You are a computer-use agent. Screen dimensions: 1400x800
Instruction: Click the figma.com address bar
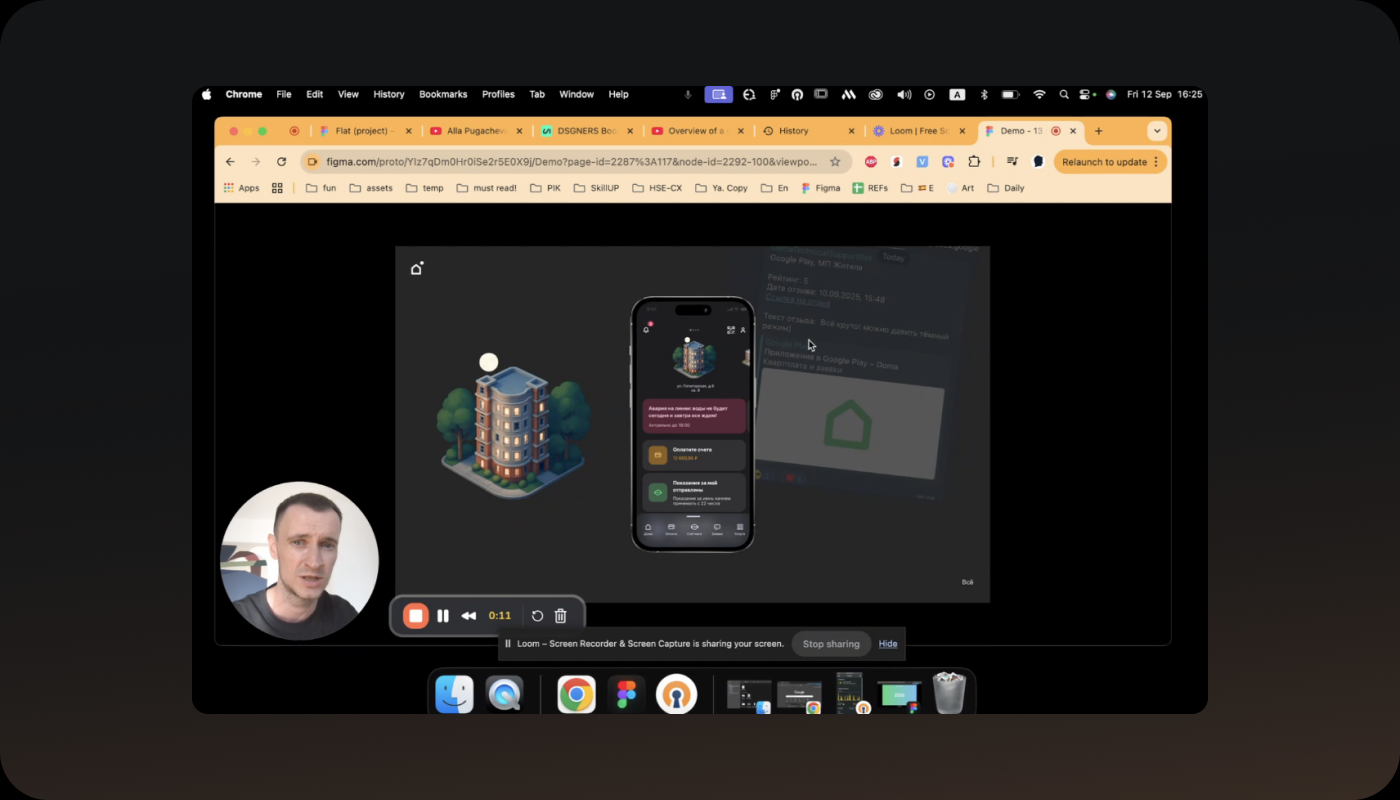570,162
